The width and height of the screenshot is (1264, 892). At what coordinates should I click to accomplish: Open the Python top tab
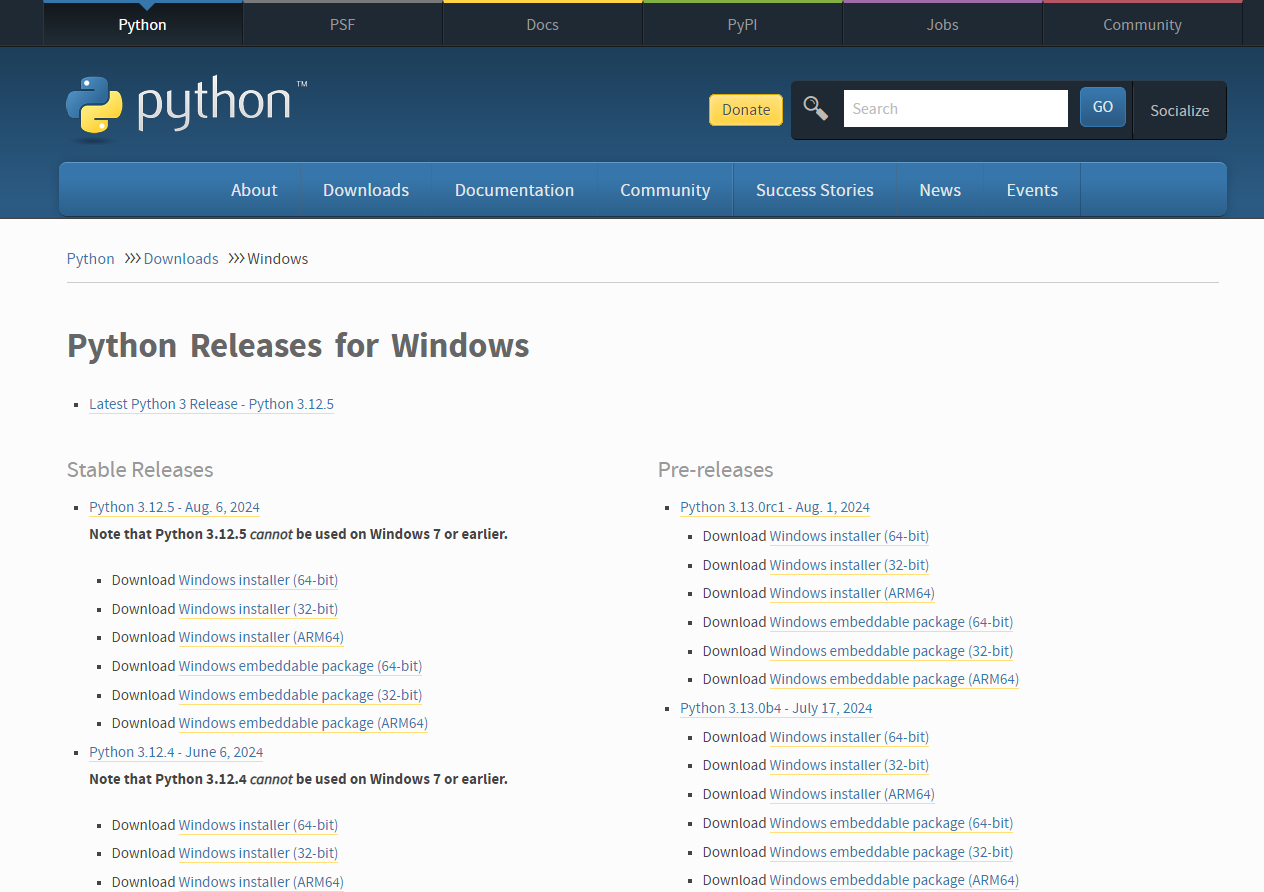[142, 25]
